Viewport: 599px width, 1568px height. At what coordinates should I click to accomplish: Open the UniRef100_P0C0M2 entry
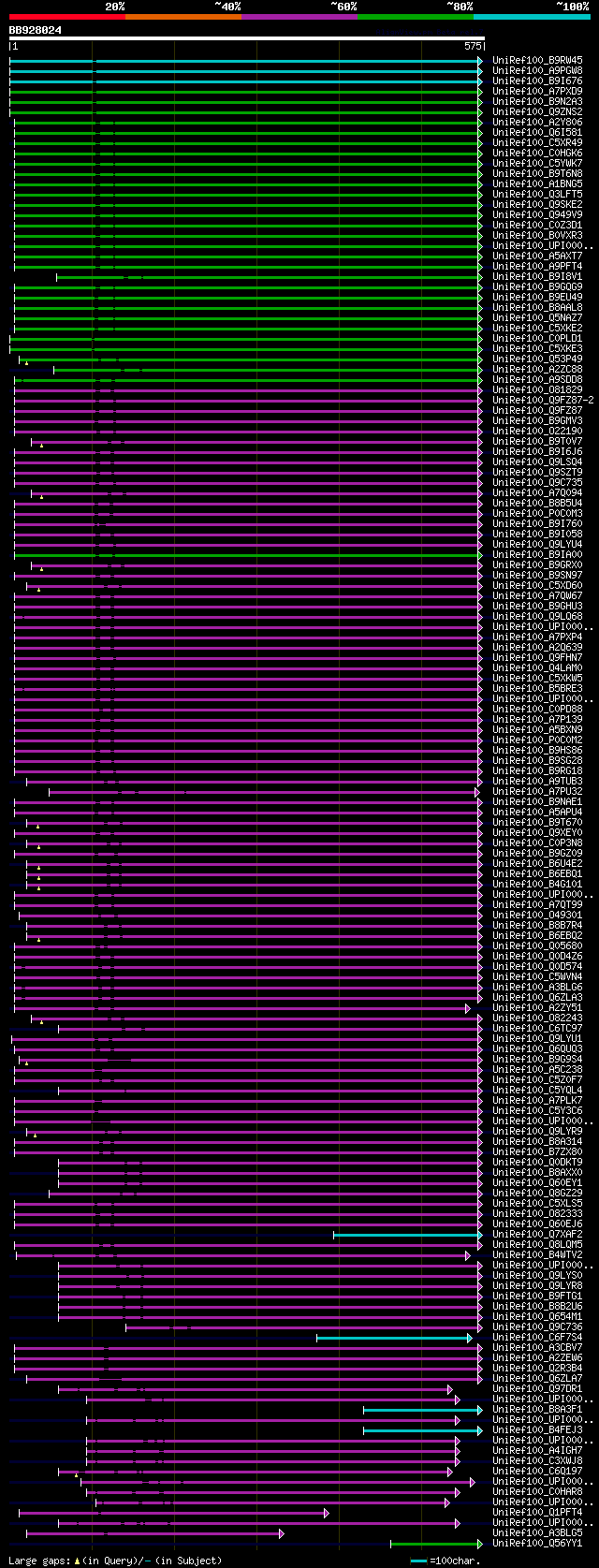537,740
